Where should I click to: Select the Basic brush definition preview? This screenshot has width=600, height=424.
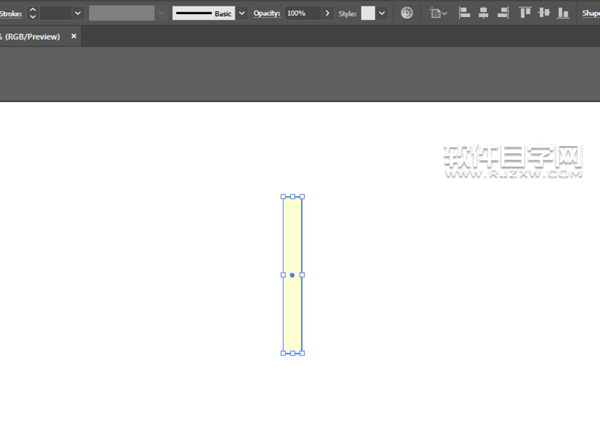coord(204,13)
